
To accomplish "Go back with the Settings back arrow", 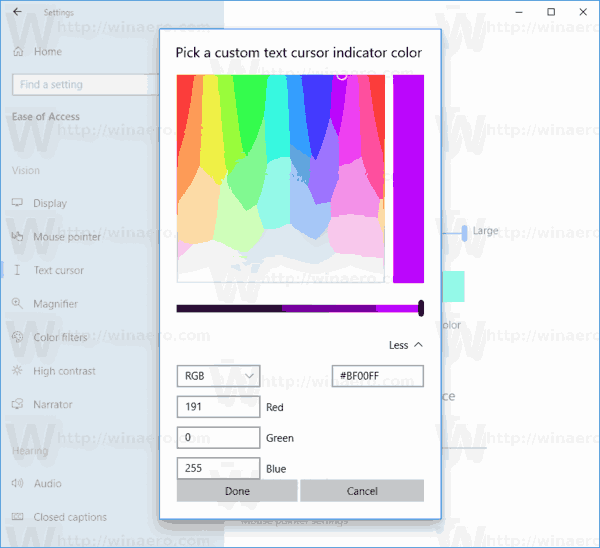I will tap(17, 12).
